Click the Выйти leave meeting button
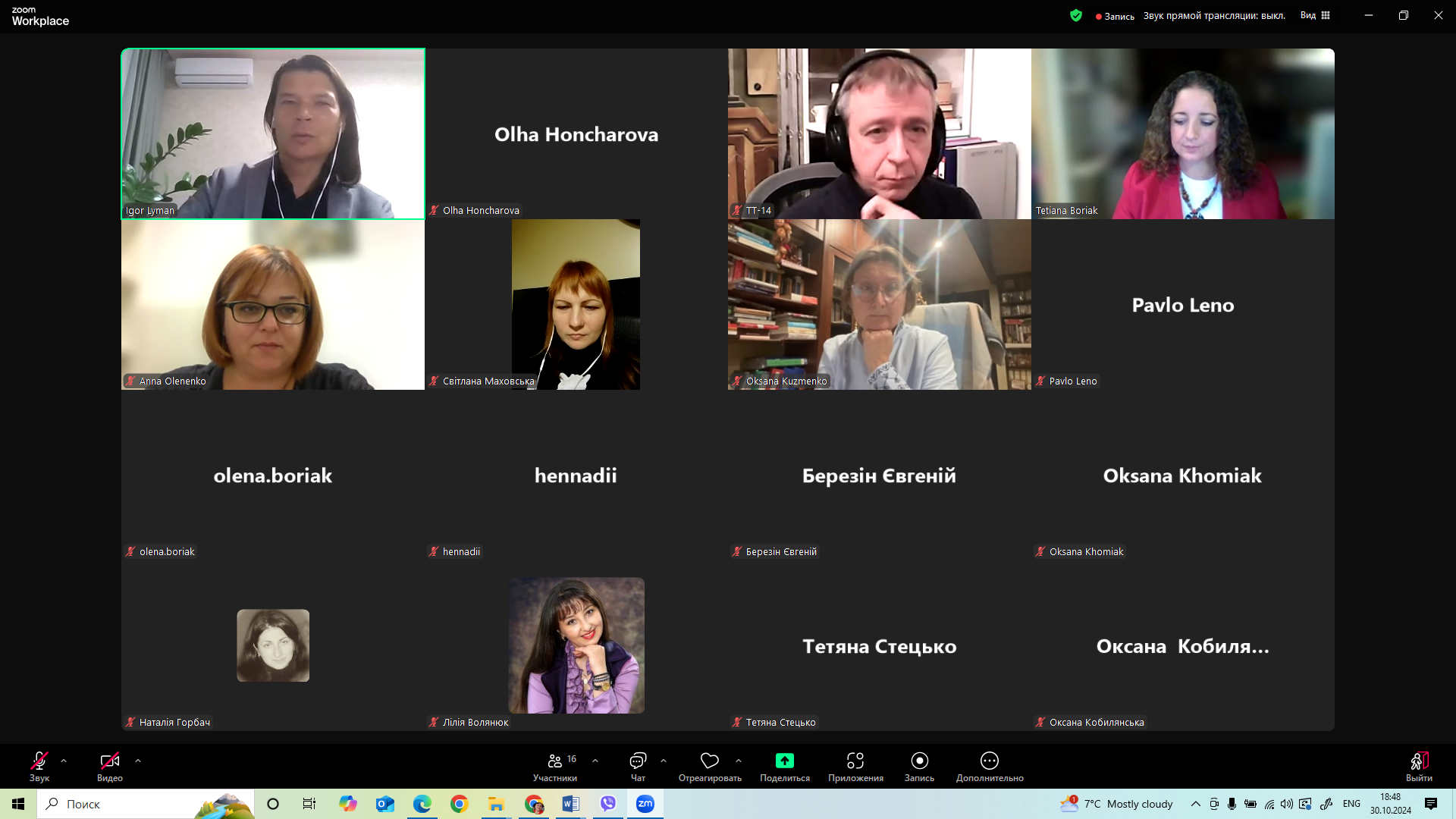Image resolution: width=1456 pixels, height=819 pixels. click(1419, 766)
